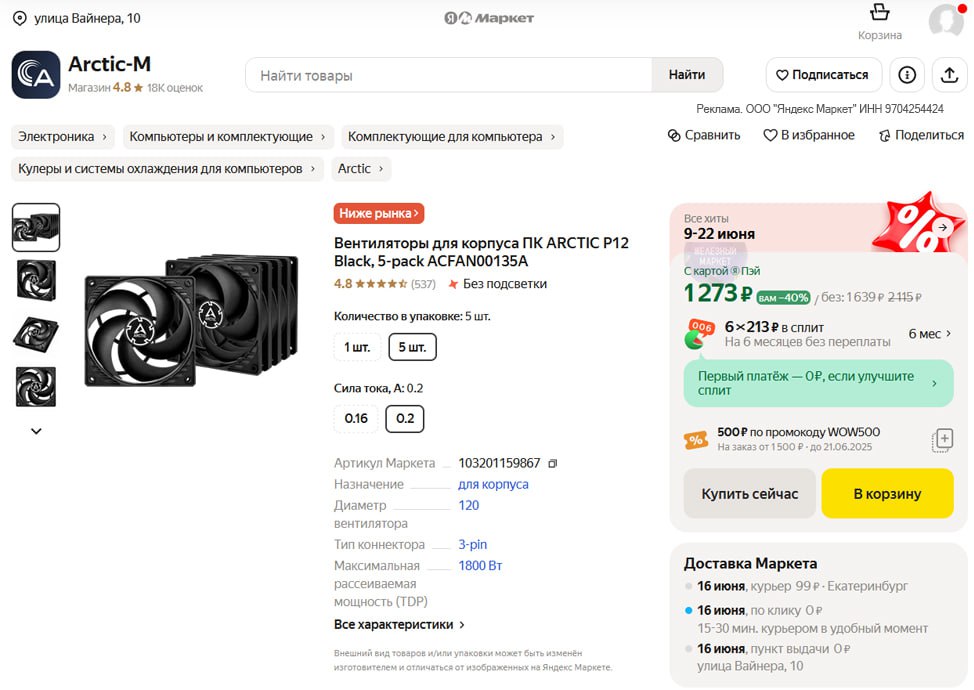
Task: Add product to comparison
Action: [x=704, y=135]
